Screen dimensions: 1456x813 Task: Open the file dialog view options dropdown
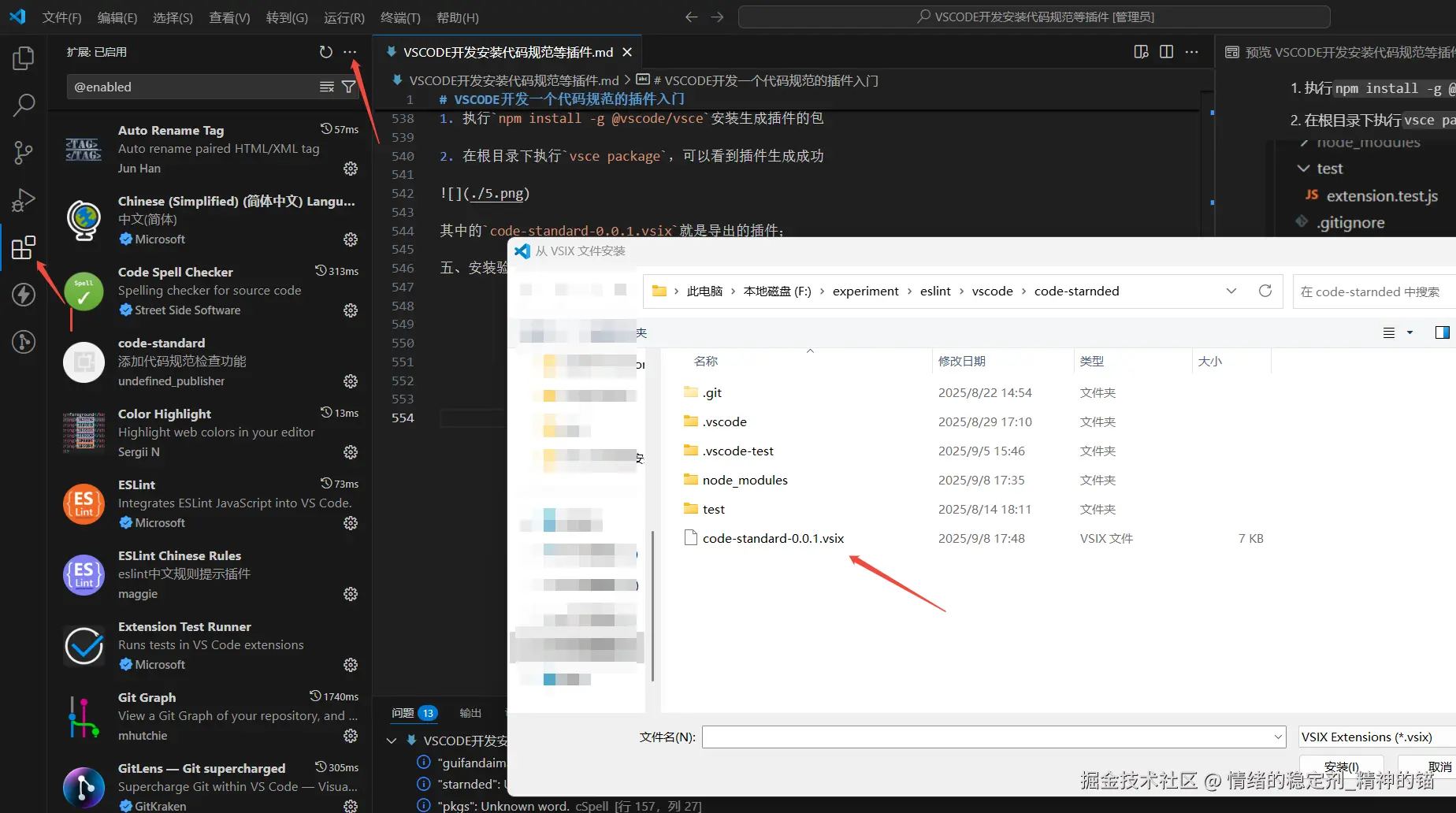[1410, 332]
